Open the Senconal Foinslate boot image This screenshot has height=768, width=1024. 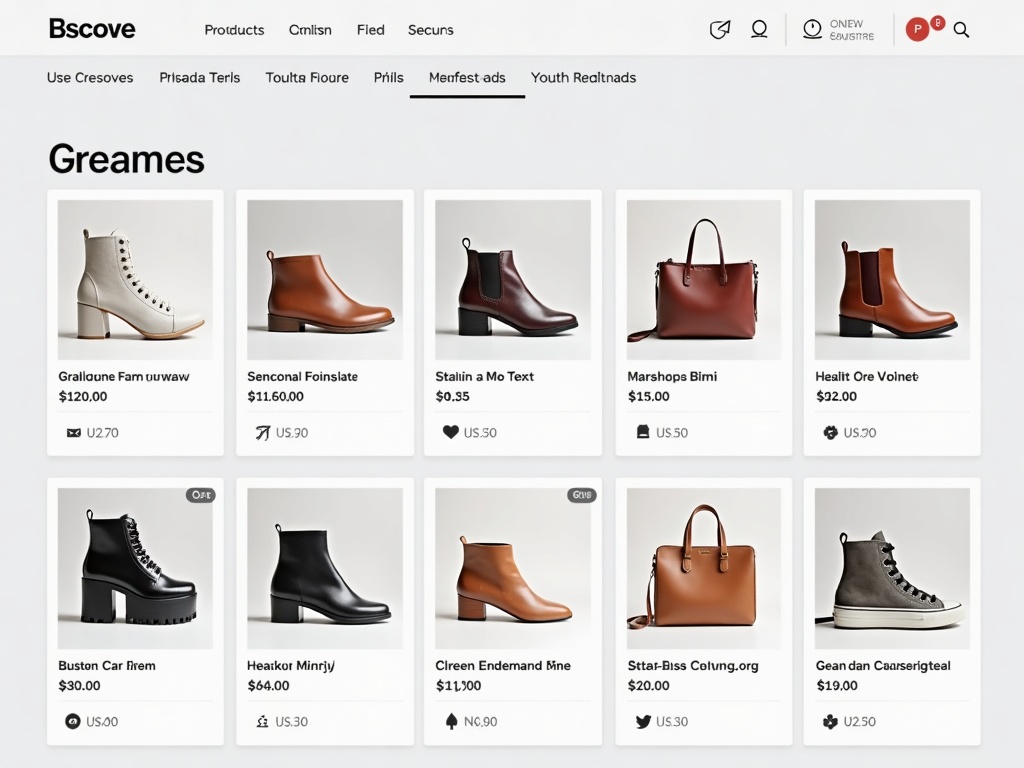tap(325, 280)
